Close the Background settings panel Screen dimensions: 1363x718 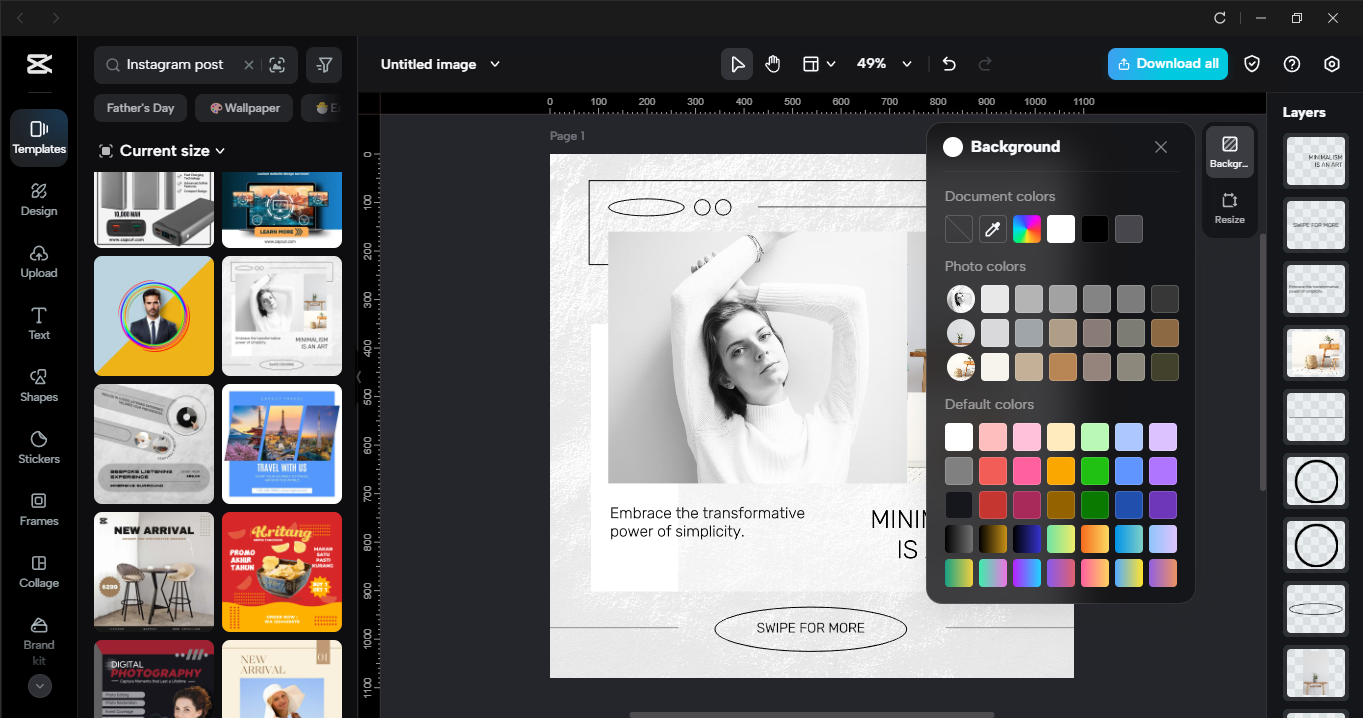pyautogui.click(x=1160, y=147)
